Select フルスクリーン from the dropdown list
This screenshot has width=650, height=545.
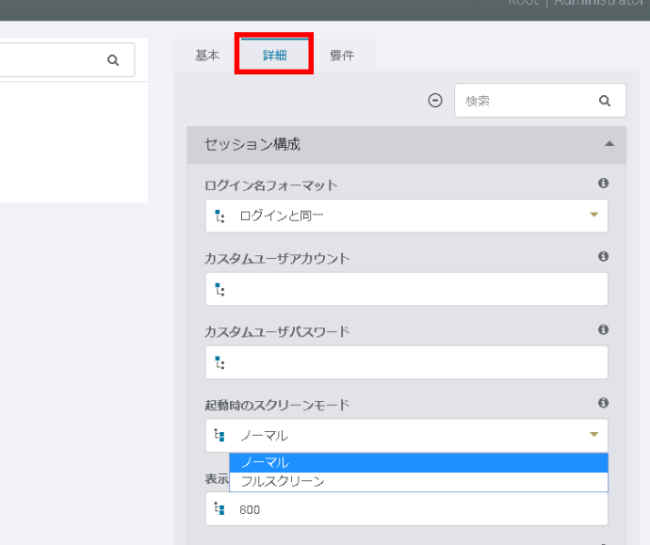click(283, 481)
